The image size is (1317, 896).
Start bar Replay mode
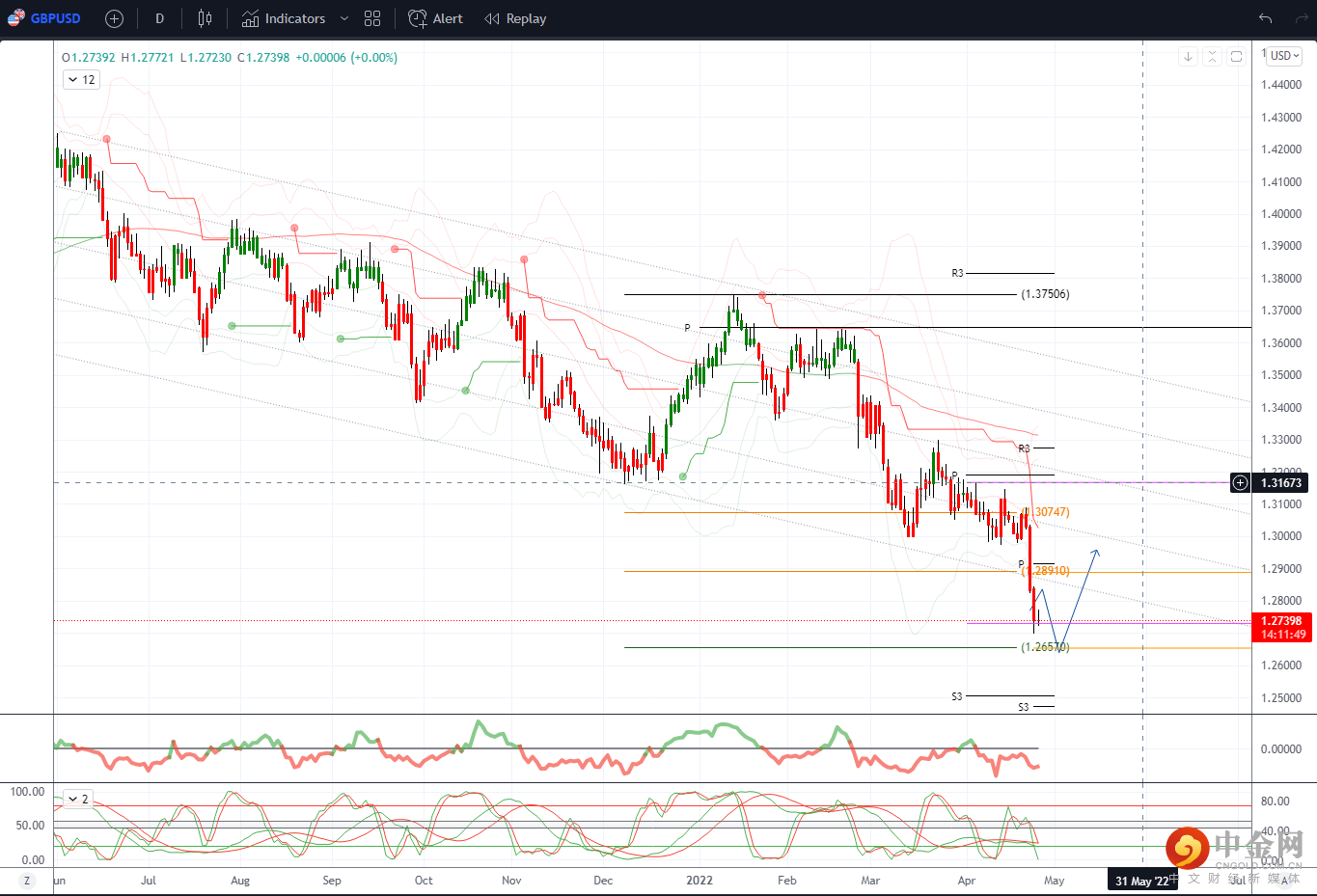[x=515, y=18]
